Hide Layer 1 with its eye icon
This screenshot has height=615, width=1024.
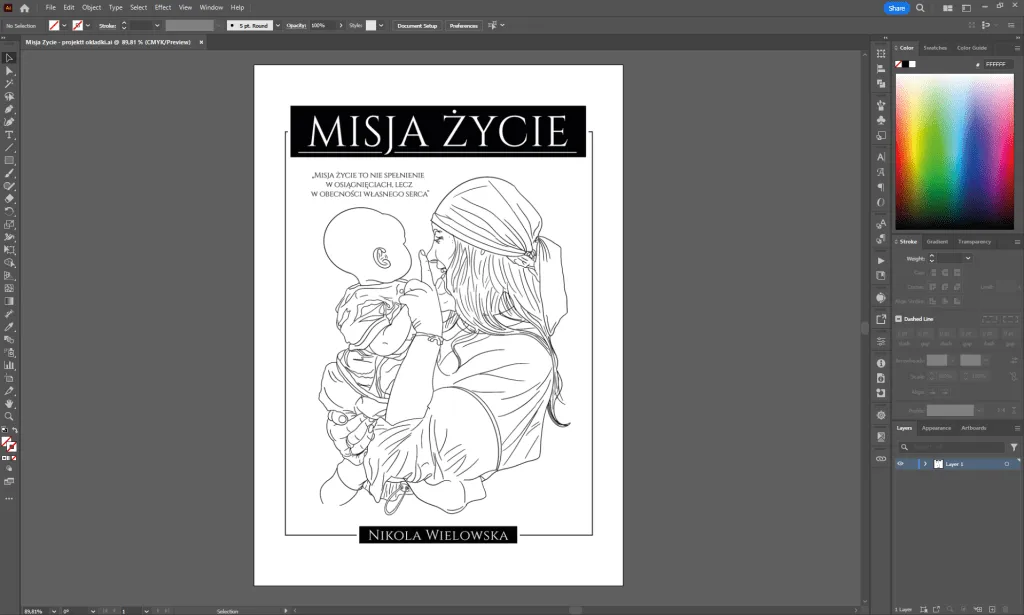coord(899,463)
